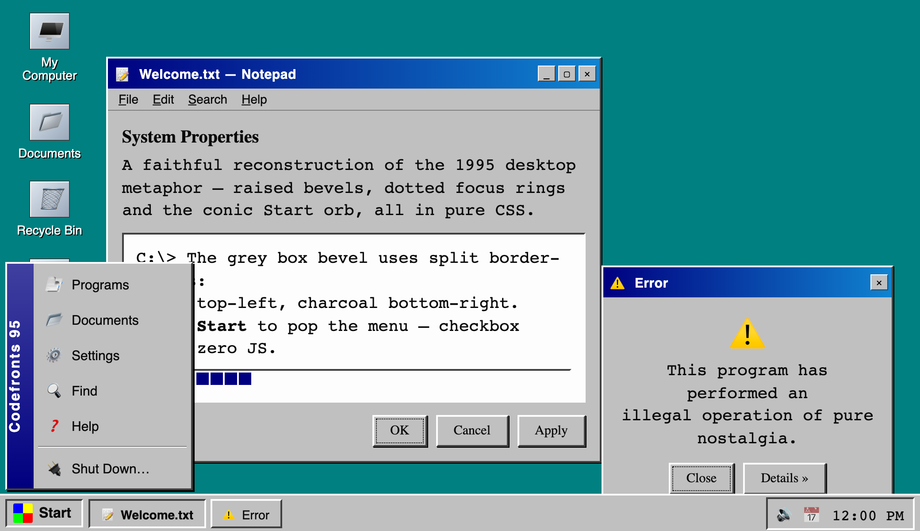Click the bold word Start in the text area
The width and height of the screenshot is (920, 531).
pyautogui.click(x=221, y=326)
